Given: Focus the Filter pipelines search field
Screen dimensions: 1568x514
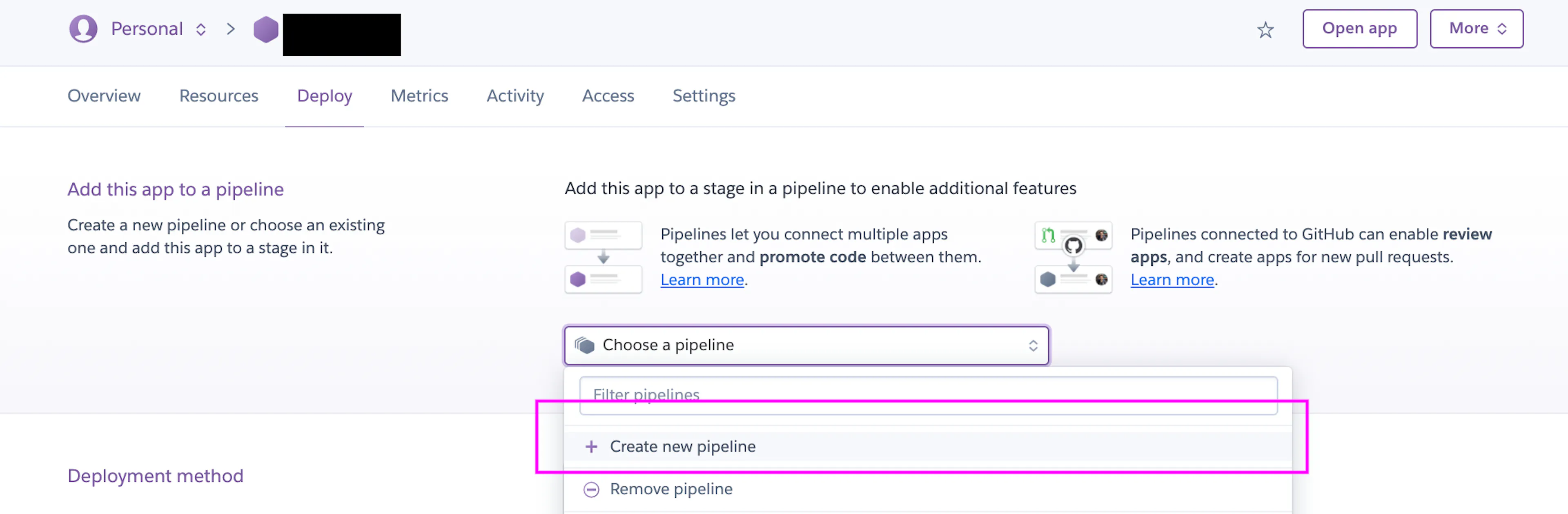Looking at the screenshot, I should [x=928, y=395].
